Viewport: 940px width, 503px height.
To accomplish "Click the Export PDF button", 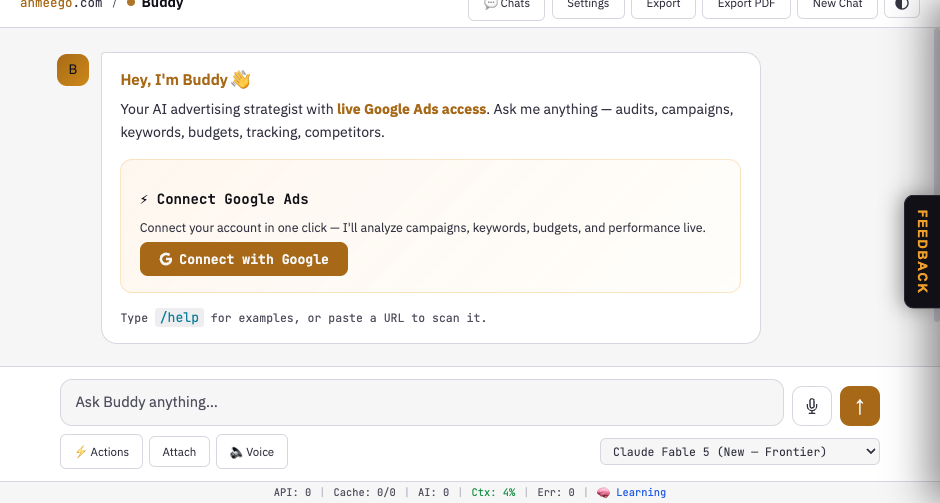I will [x=746, y=6].
